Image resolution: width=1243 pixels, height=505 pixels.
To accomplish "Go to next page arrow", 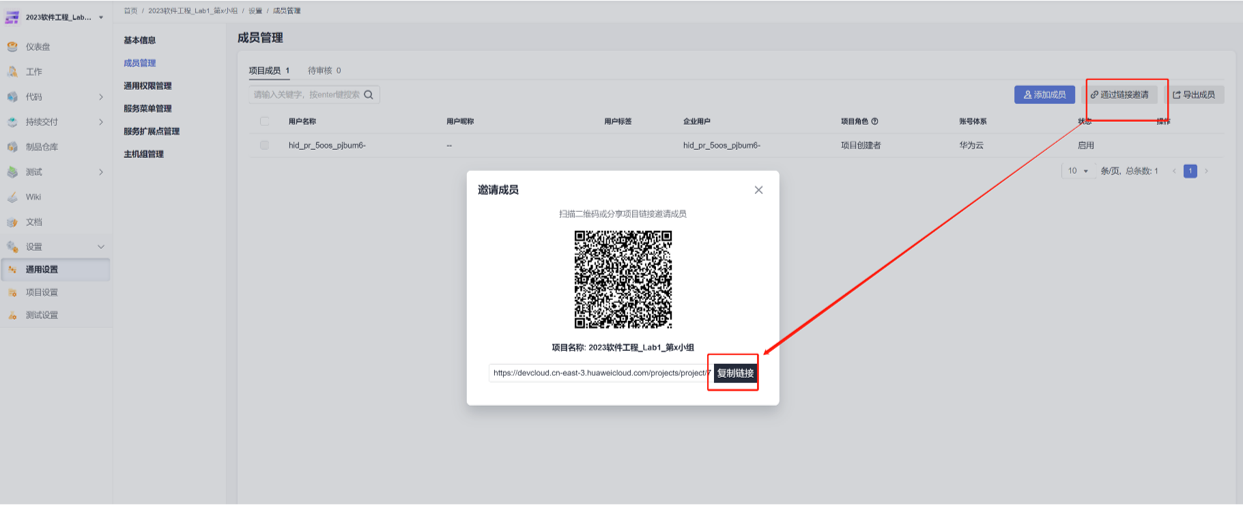I will click(1206, 171).
